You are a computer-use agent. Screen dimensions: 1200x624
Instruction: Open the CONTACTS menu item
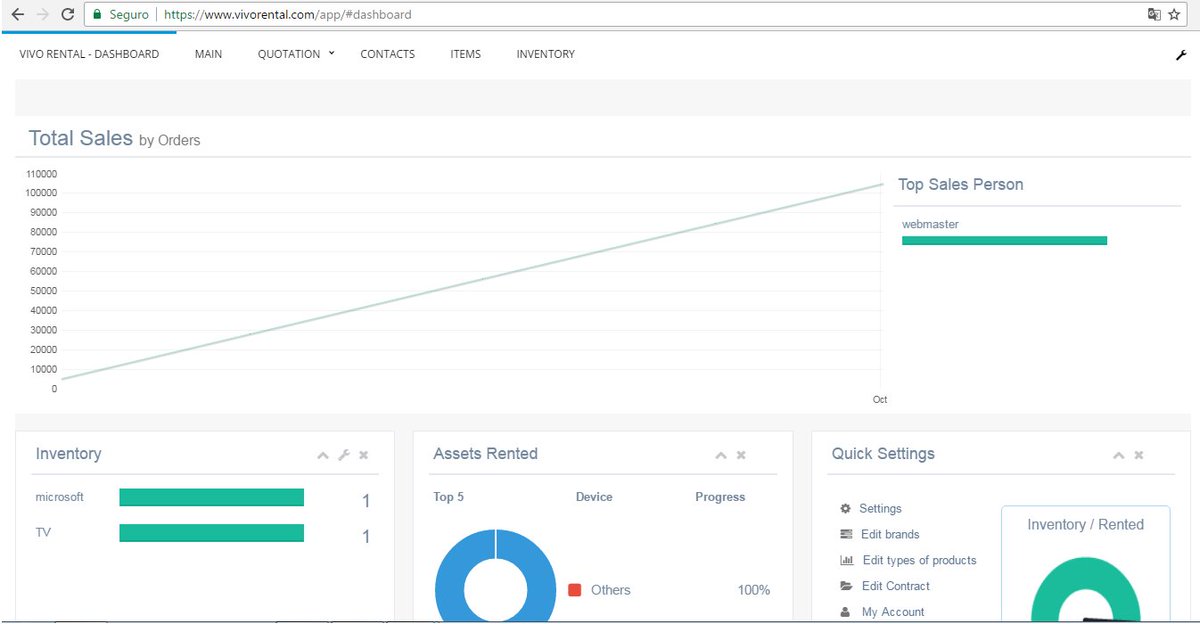(x=387, y=54)
